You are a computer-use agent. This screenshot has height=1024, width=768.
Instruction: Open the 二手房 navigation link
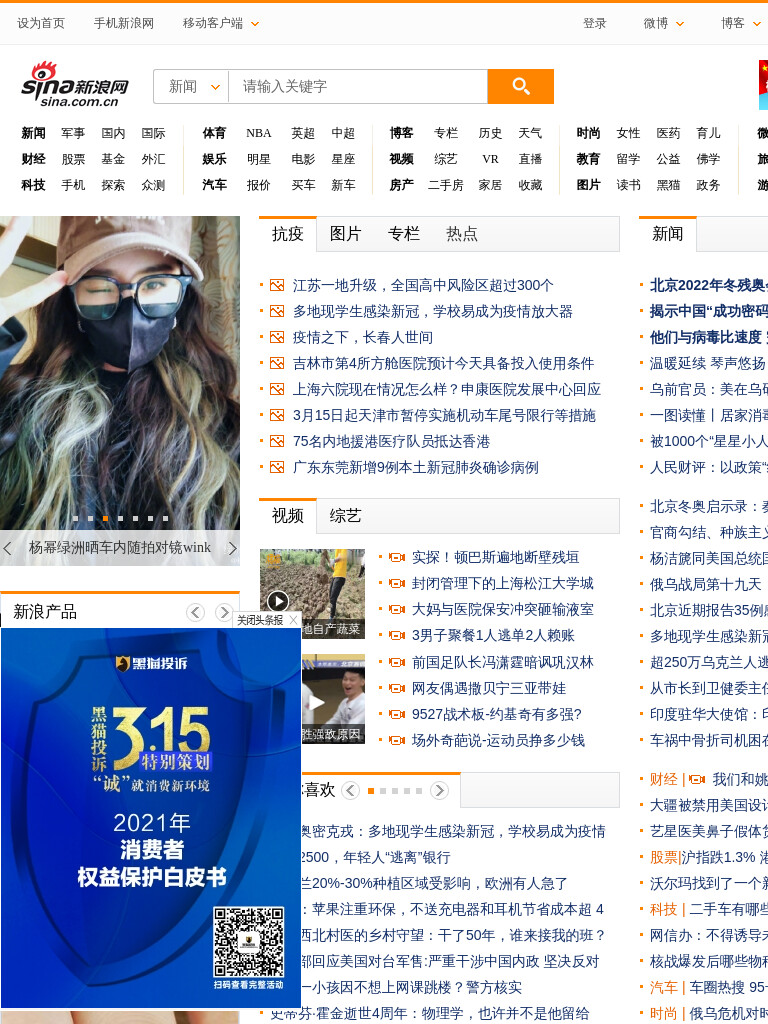pos(445,185)
